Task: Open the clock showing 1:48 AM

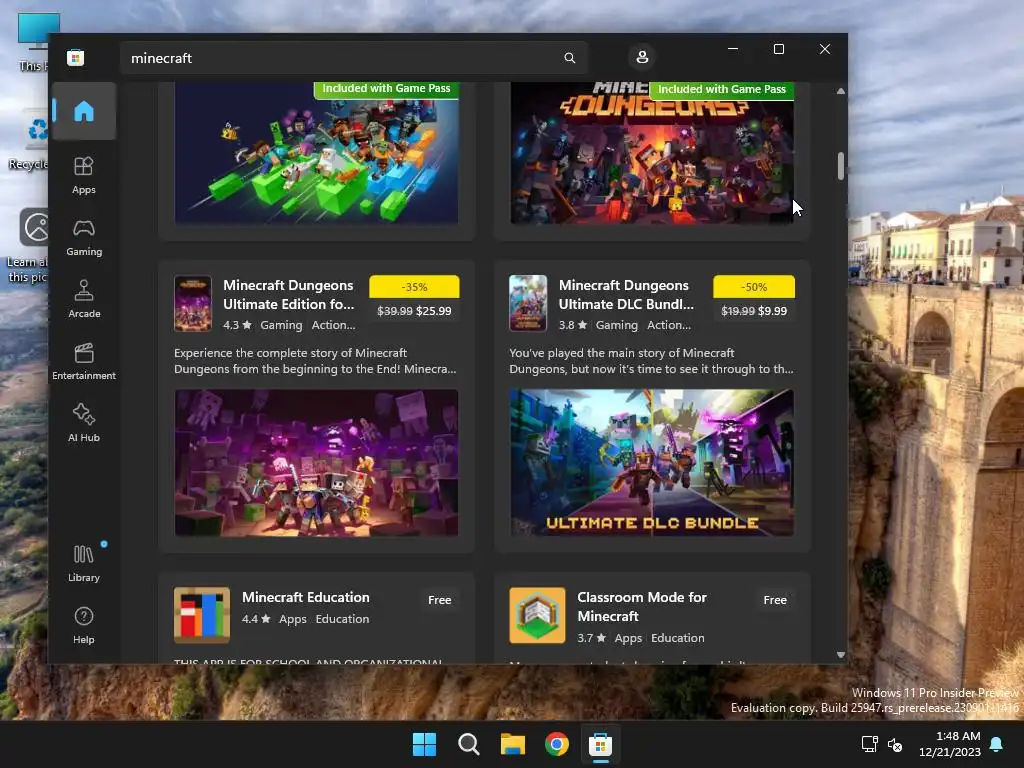Action: 950,744
